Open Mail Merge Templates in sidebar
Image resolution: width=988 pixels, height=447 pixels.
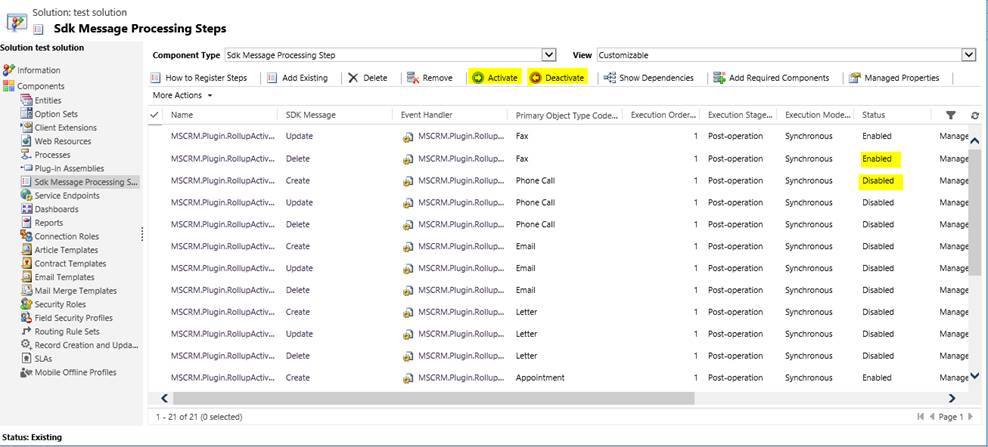point(76,291)
